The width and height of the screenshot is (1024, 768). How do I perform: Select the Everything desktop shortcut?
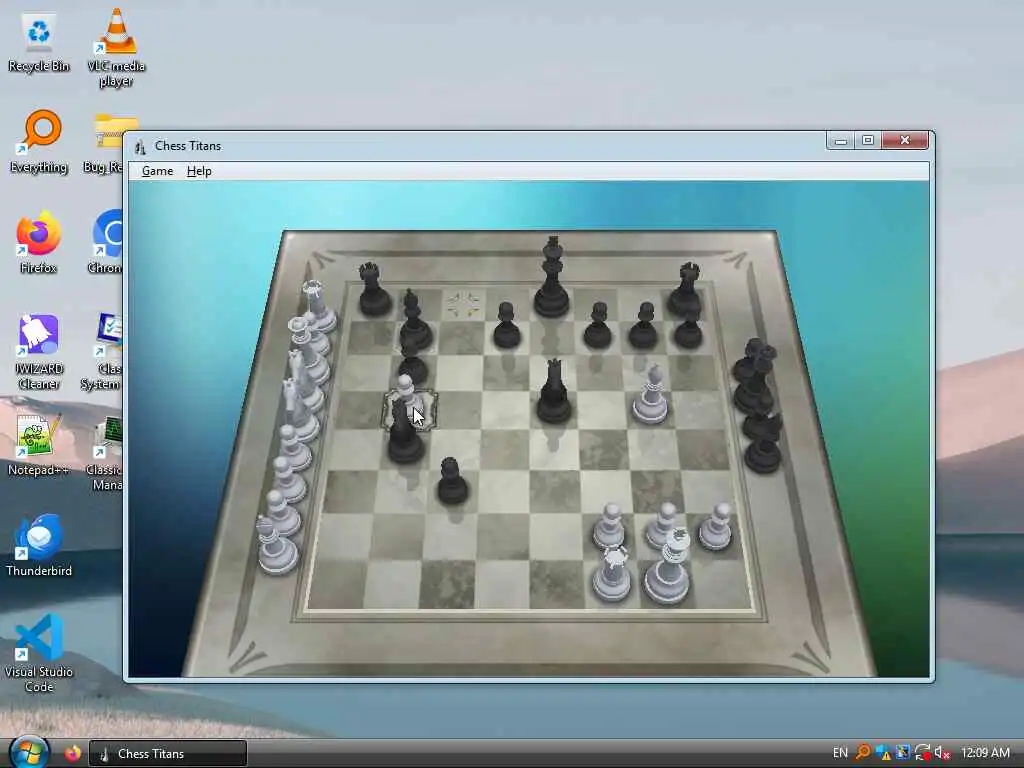[39, 142]
